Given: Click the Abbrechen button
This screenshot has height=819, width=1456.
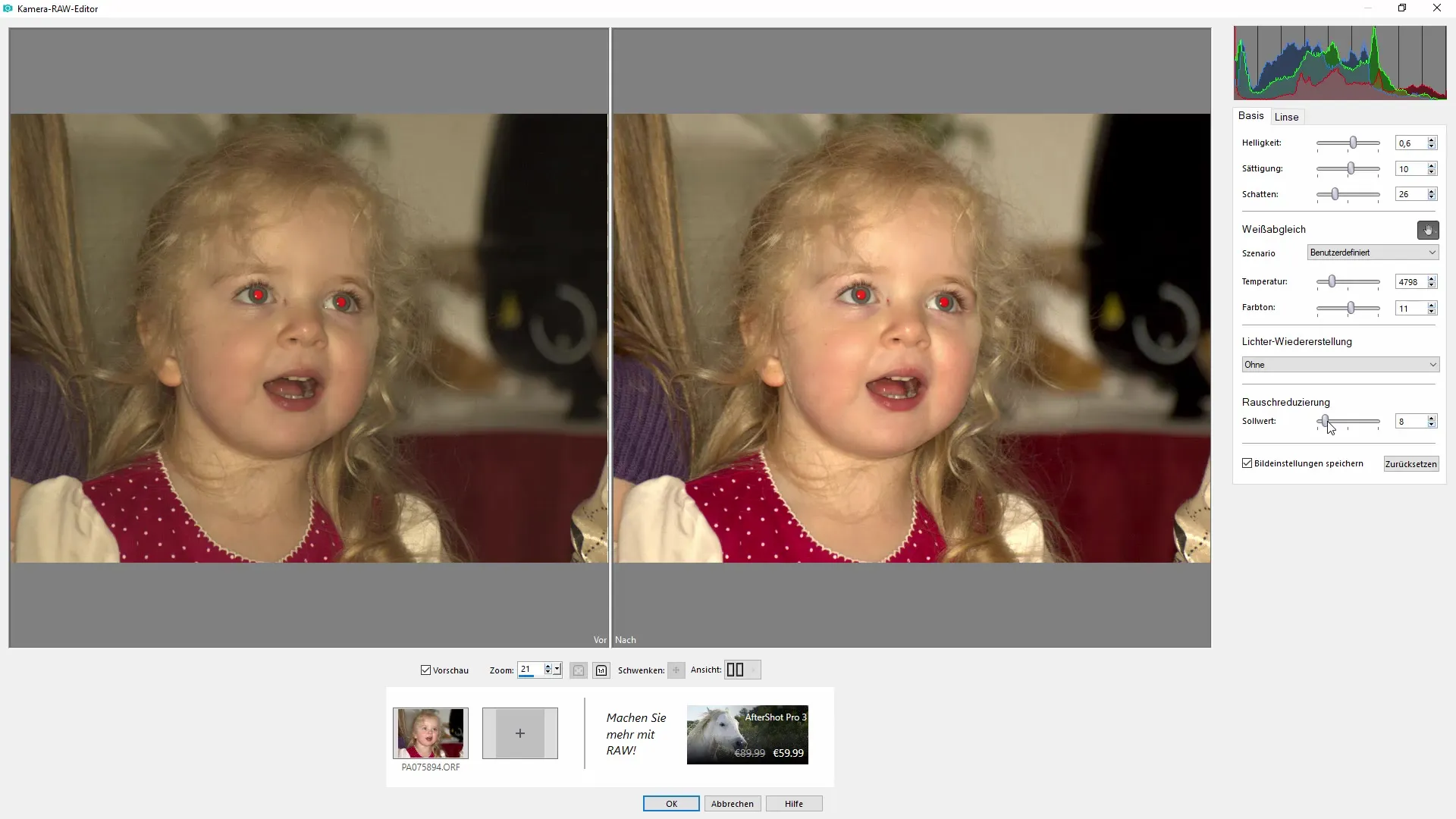Looking at the screenshot, I should 733,804.
